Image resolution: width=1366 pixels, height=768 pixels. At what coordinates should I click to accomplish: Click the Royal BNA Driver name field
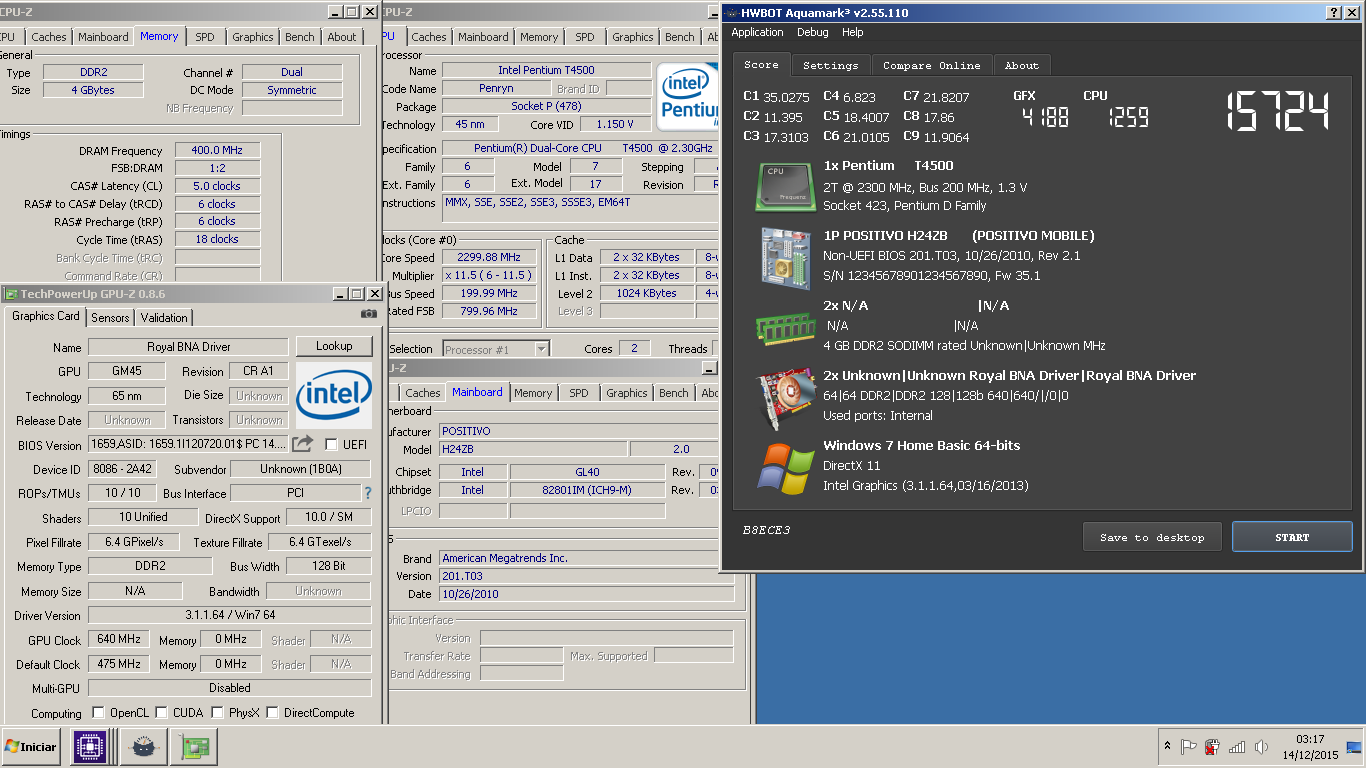pos(188,347)
